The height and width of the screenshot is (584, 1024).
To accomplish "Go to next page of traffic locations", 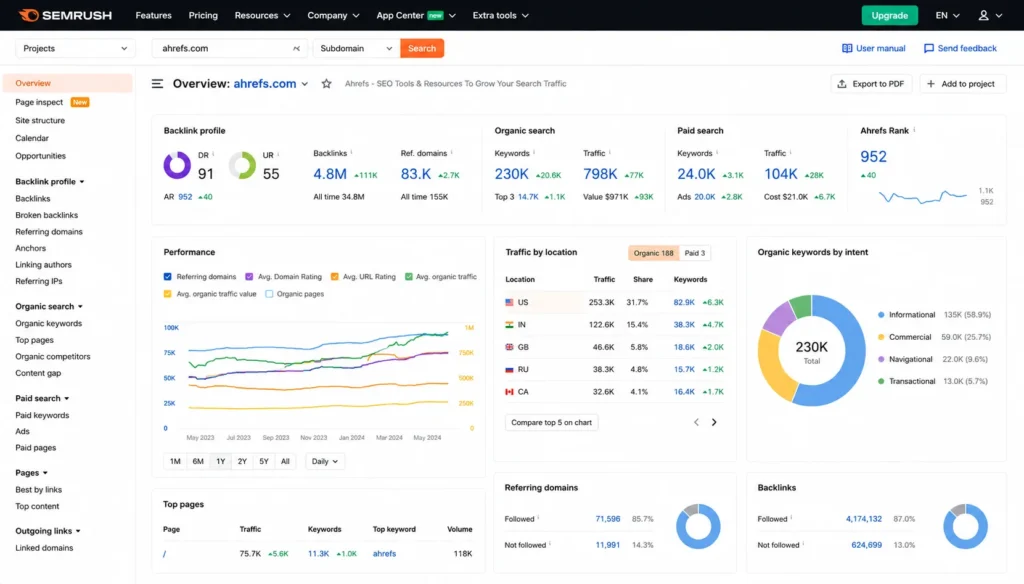I will tap(714, 423).
